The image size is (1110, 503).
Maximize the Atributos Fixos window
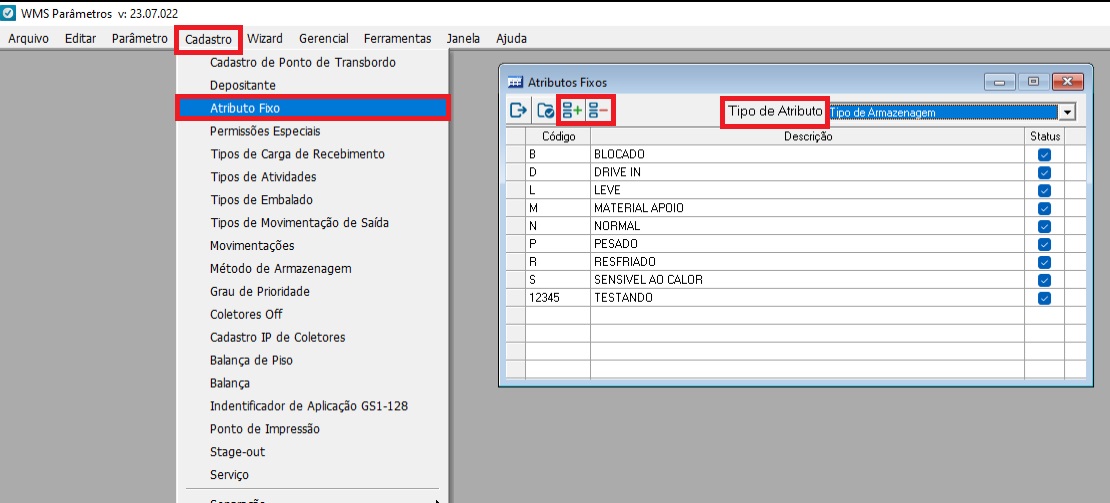pos(1034,82)
